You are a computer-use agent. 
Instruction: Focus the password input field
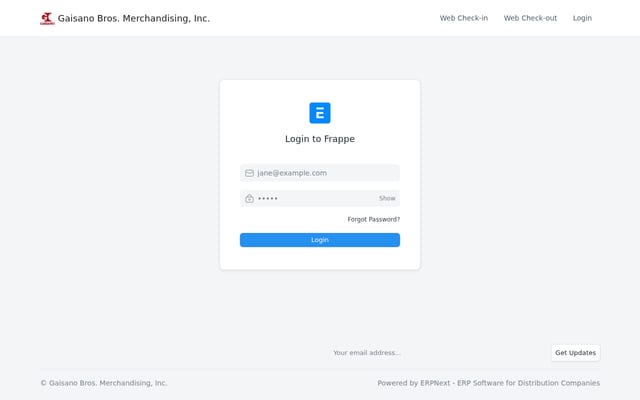(320, 198)
